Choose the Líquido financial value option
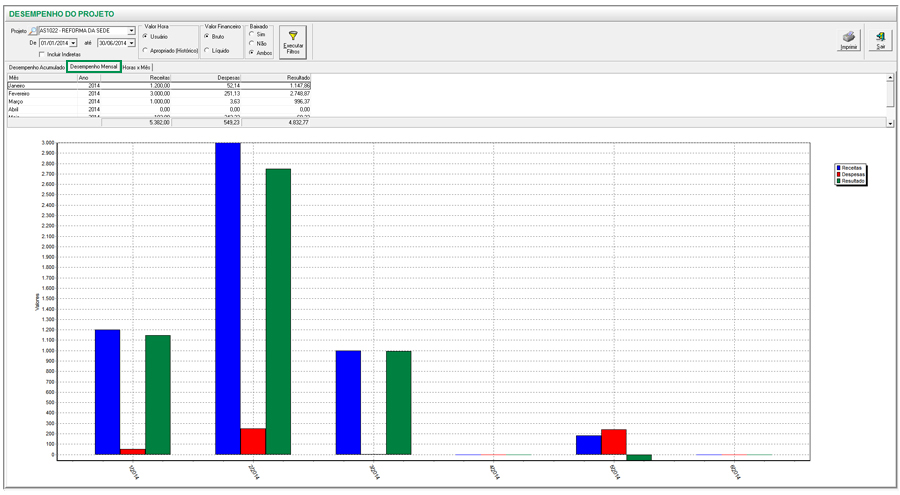Image resolution: width=900 pixels, height=495 pixels. pos(207,50)
